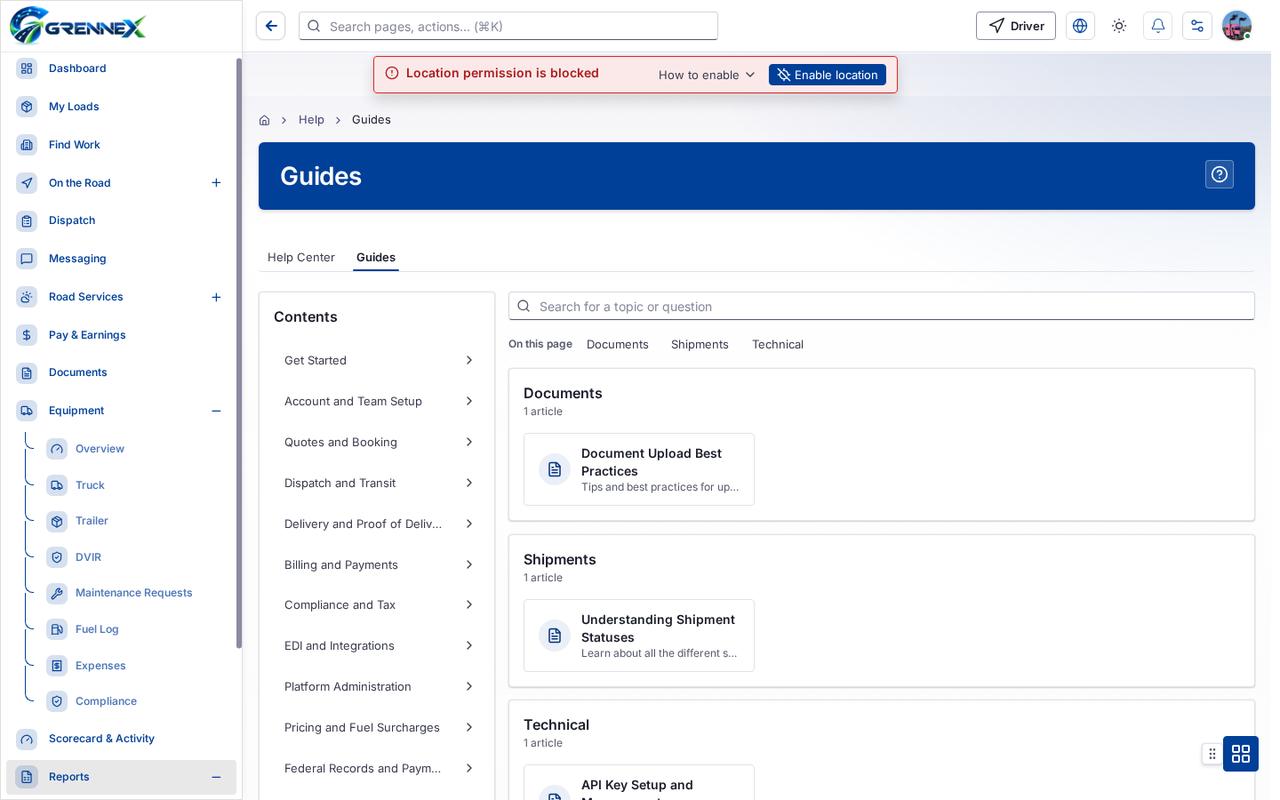Expand Account and Team Setup section

point(377,401)
